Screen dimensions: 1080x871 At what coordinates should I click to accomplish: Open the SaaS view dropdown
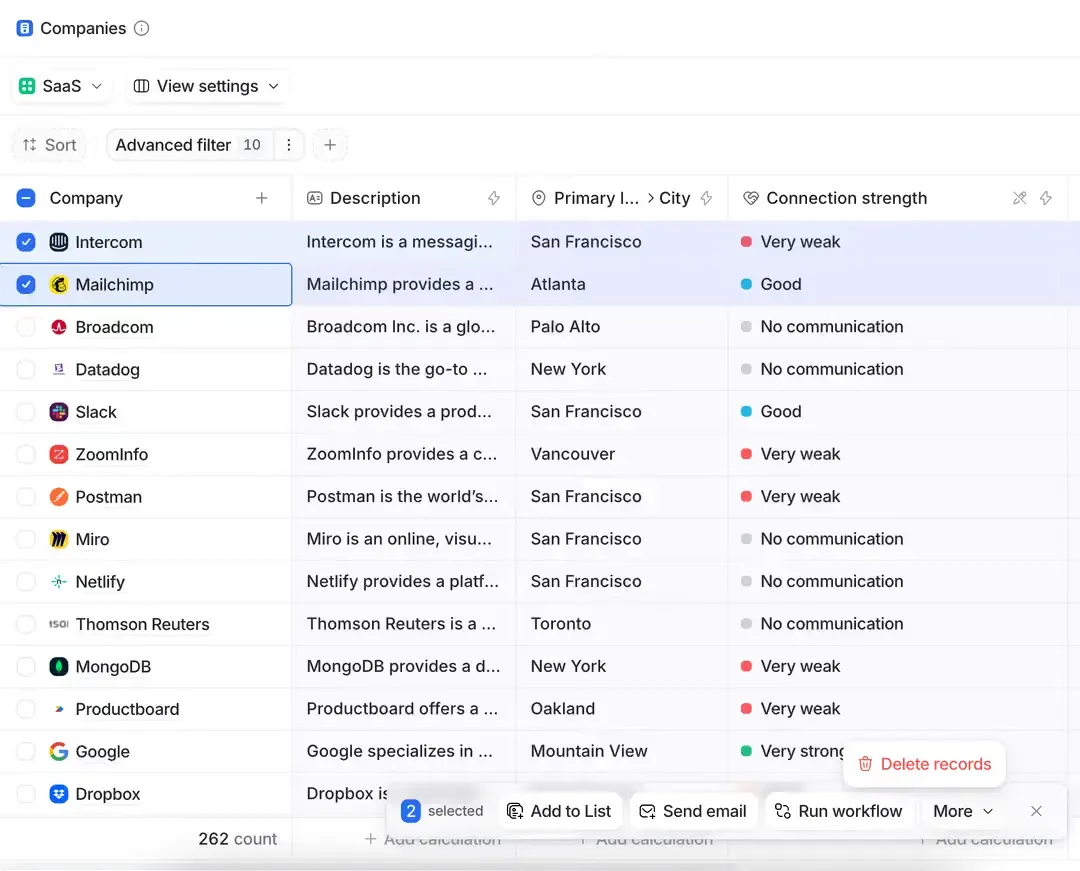(61, 86)
